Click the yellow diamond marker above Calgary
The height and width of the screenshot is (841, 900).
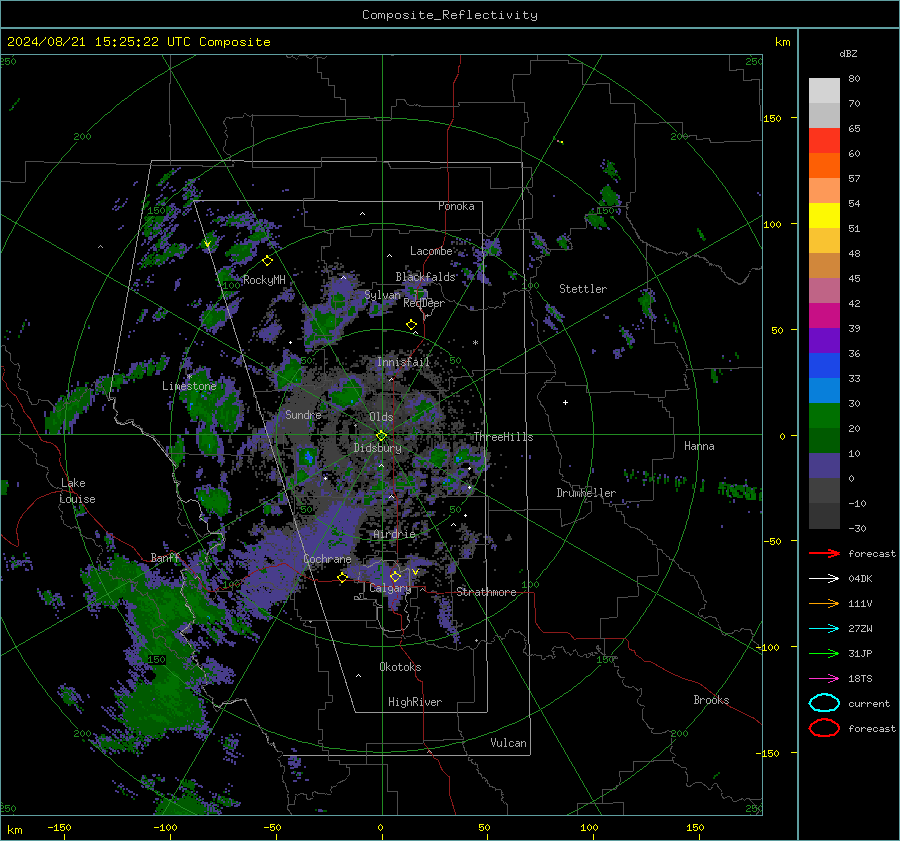395,576
